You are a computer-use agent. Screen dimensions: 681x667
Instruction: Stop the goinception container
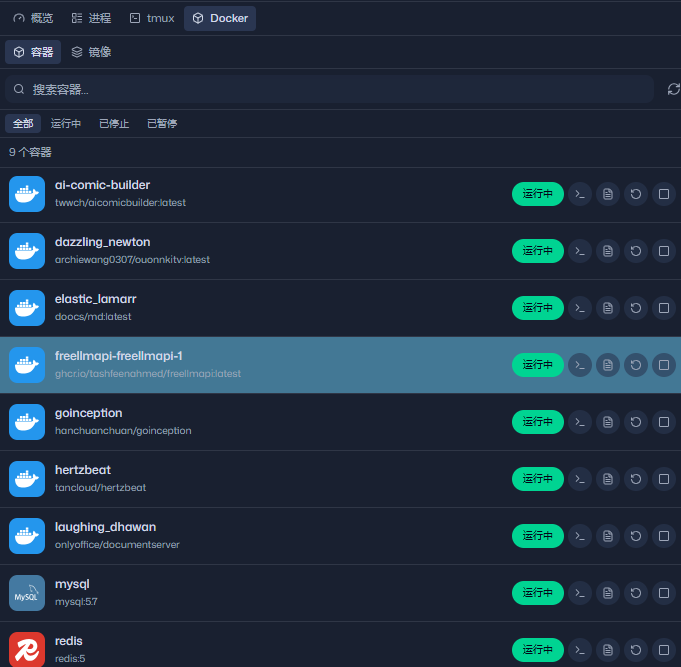[664, 422]
